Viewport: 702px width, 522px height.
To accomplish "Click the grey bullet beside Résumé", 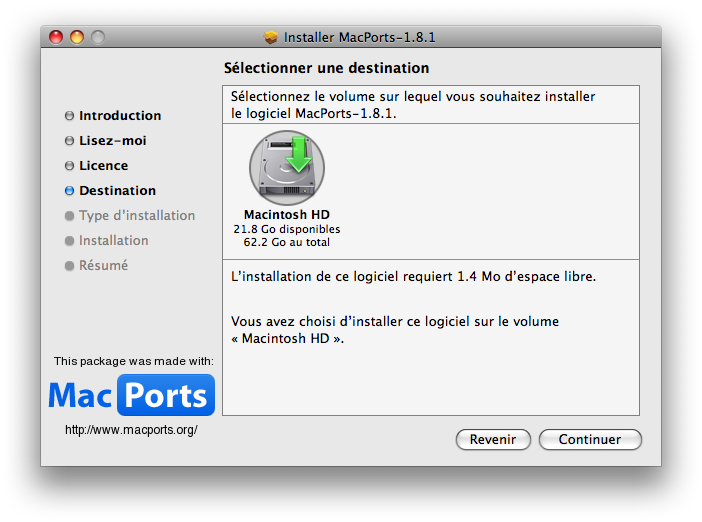I will tap(69, 266).
